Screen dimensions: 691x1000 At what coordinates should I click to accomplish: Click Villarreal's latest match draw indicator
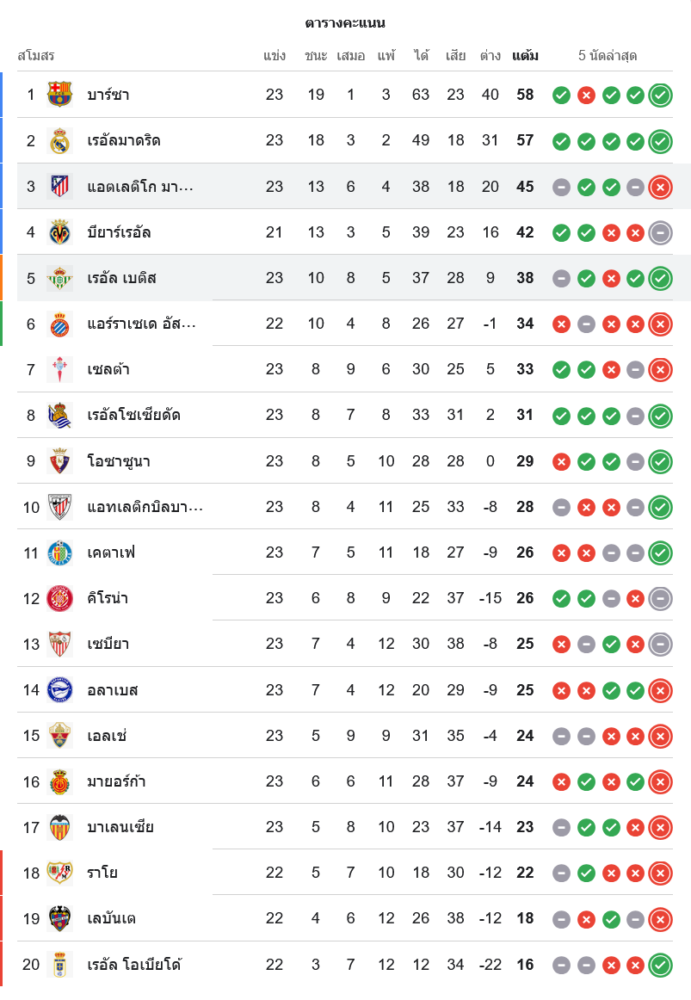tap(660, 233)
